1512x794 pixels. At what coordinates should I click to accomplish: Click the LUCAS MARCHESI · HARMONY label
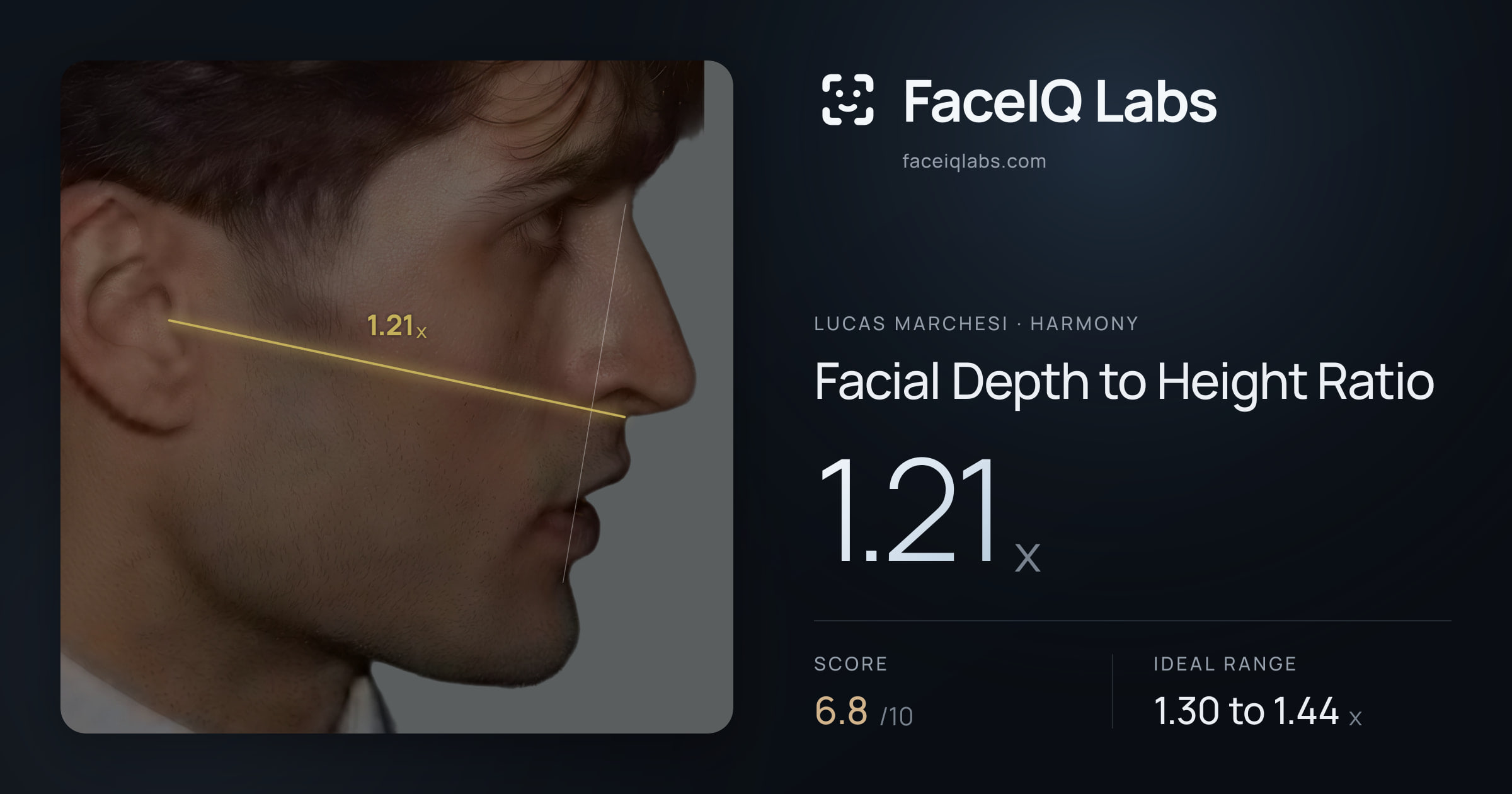(976, 323)
